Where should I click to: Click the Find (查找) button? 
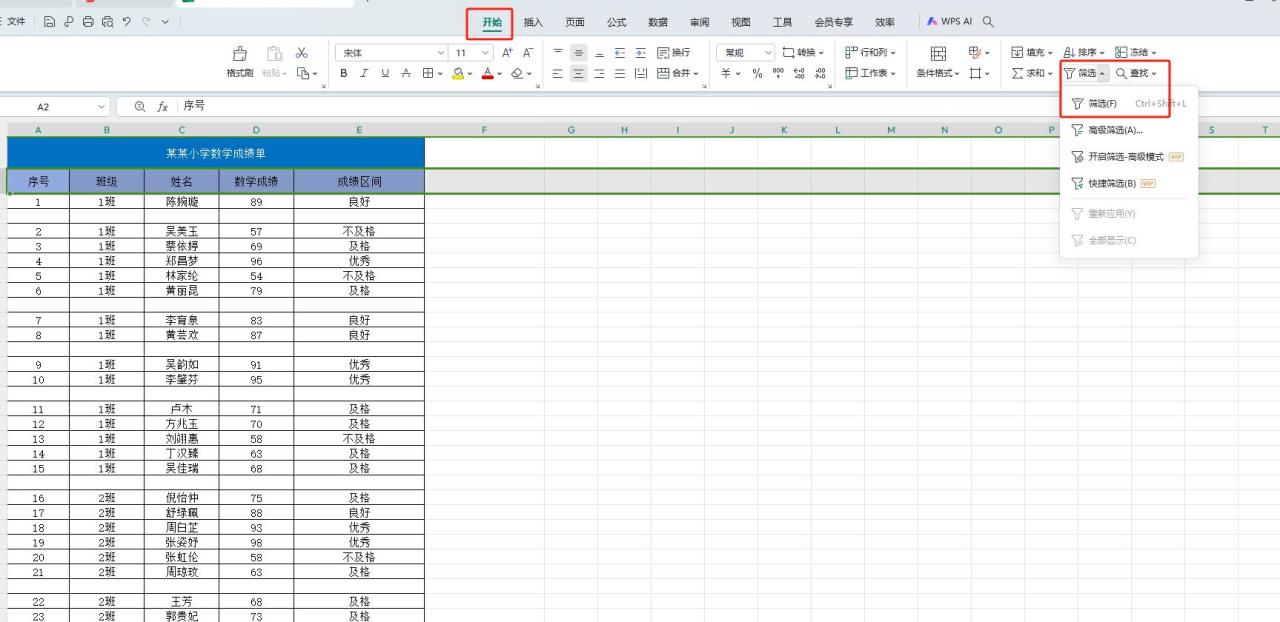point(1136,73)
